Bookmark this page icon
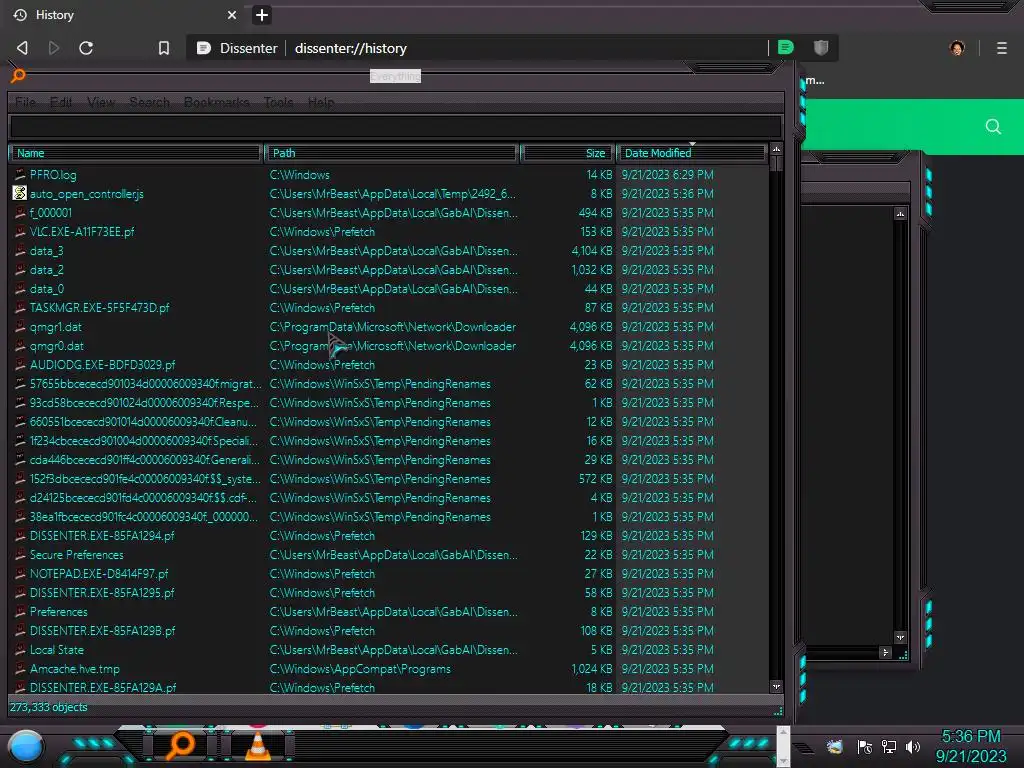This screenshot has height=768, width=1024. pos(164,48)
